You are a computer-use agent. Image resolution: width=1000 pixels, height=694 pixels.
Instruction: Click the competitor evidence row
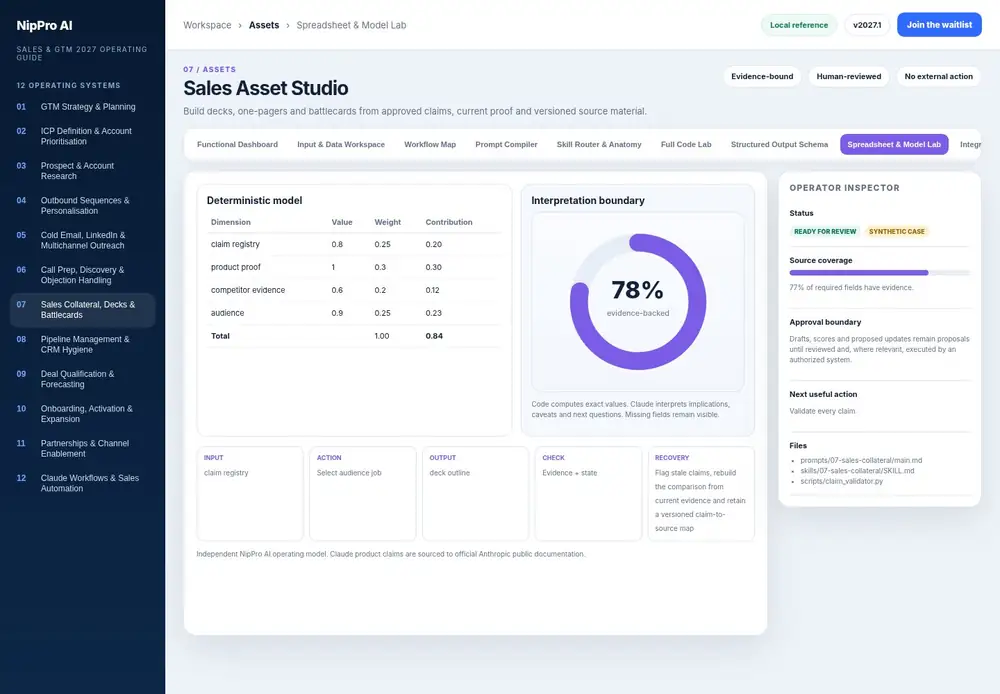354,290
